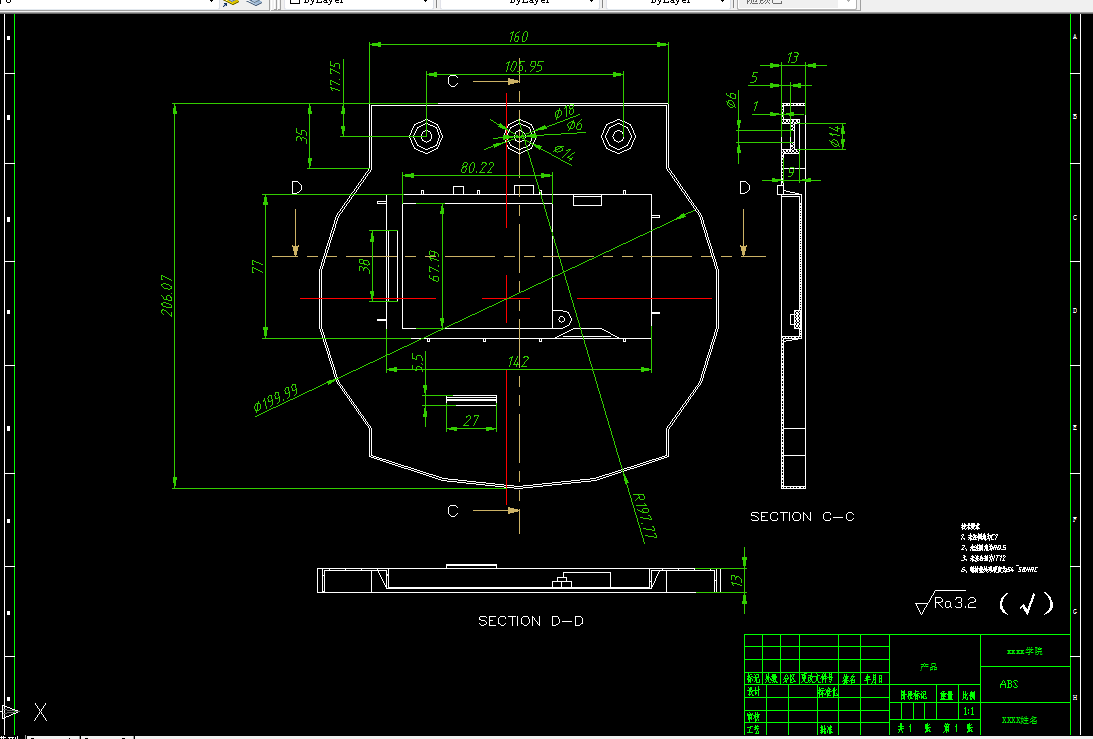Click the 80.22 dimension text

(477, 167)
